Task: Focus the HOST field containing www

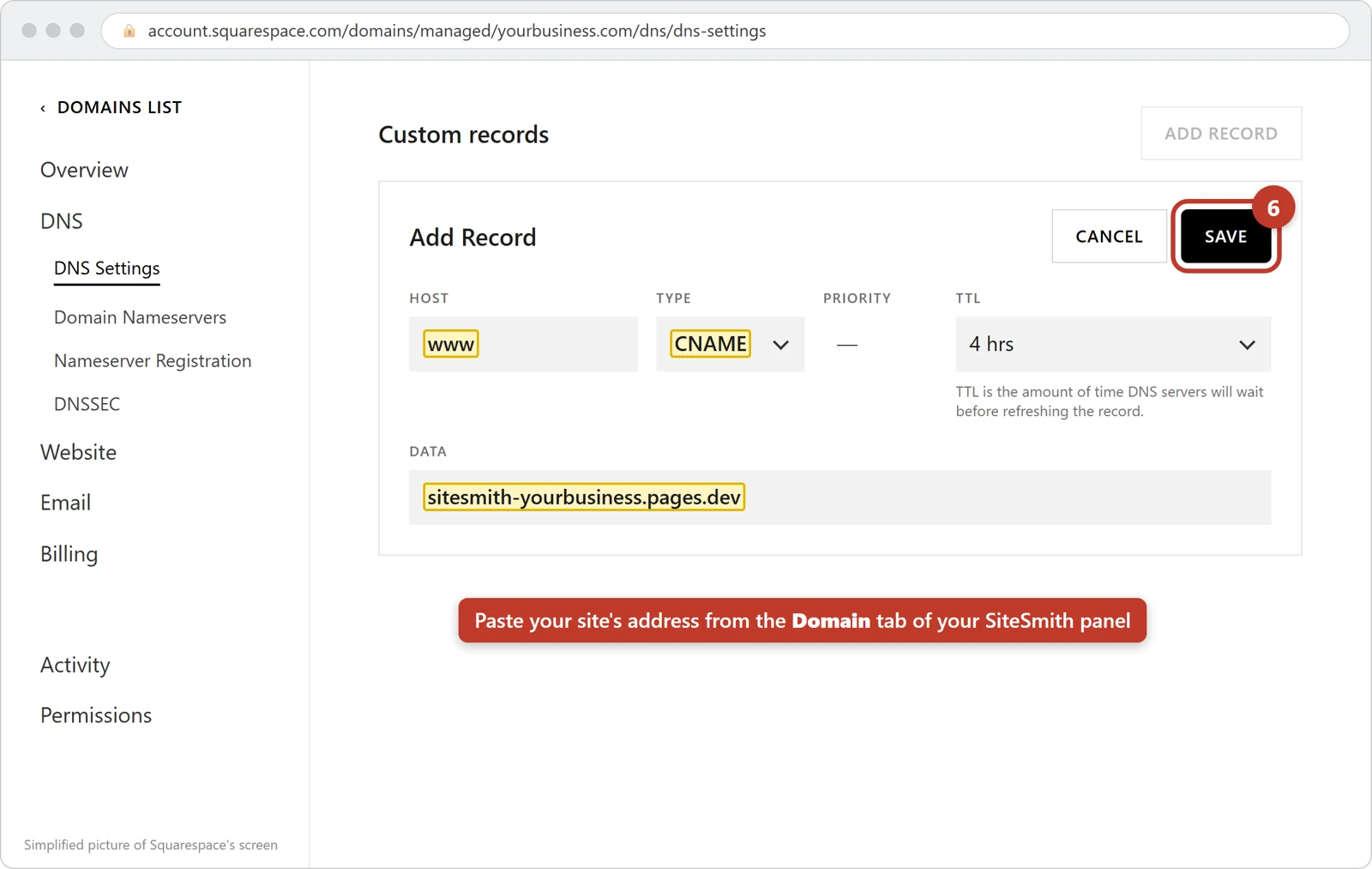Action: [x=523, y=344]
